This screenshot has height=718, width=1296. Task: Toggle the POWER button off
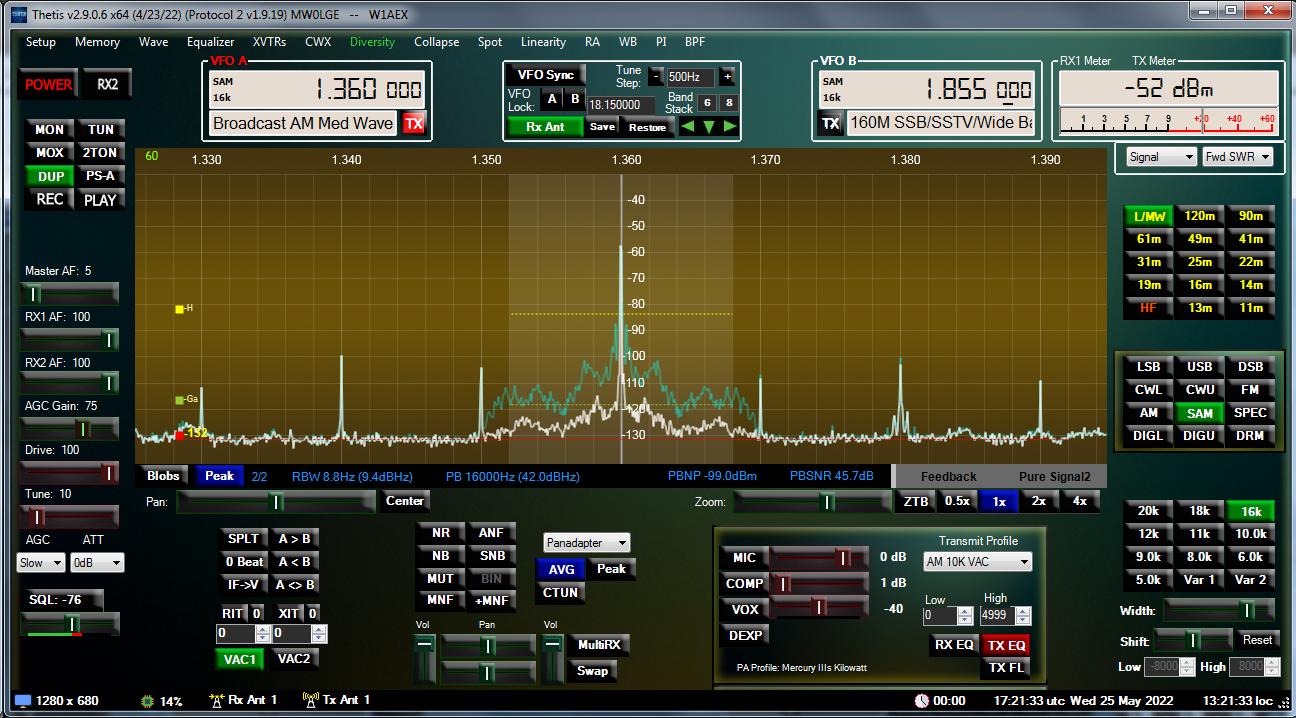point(48,85)
